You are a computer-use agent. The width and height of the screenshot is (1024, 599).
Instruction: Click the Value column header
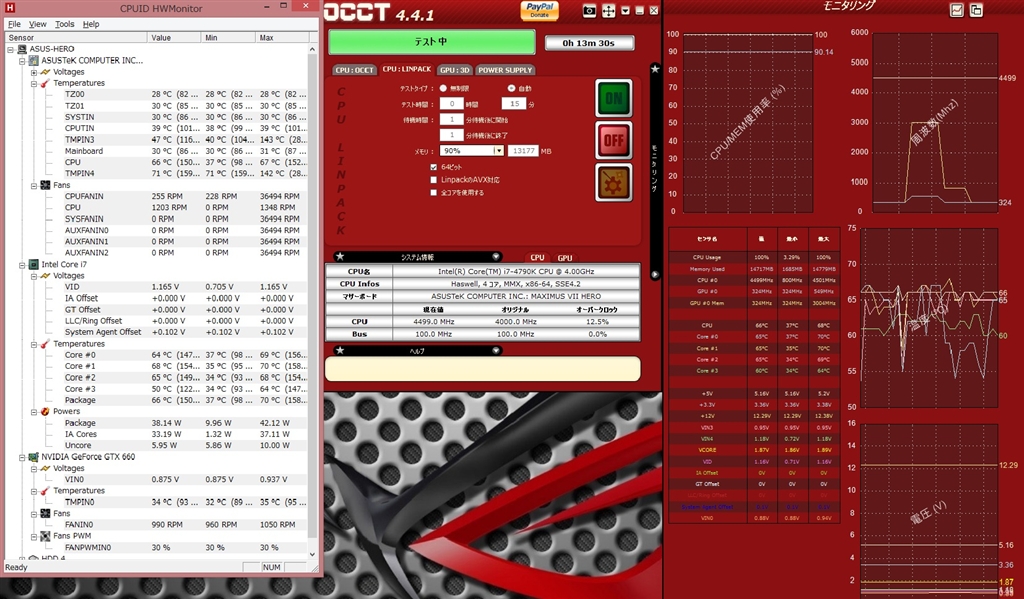click(x=174, y=37)
